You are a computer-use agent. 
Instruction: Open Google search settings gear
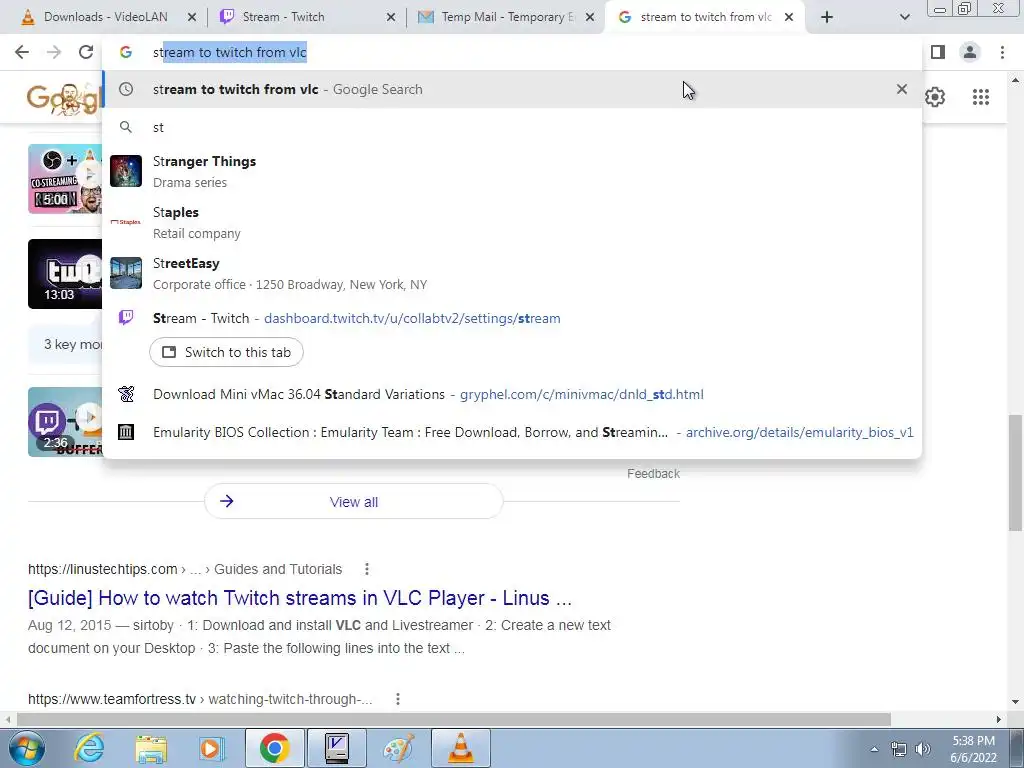[935, 97]
